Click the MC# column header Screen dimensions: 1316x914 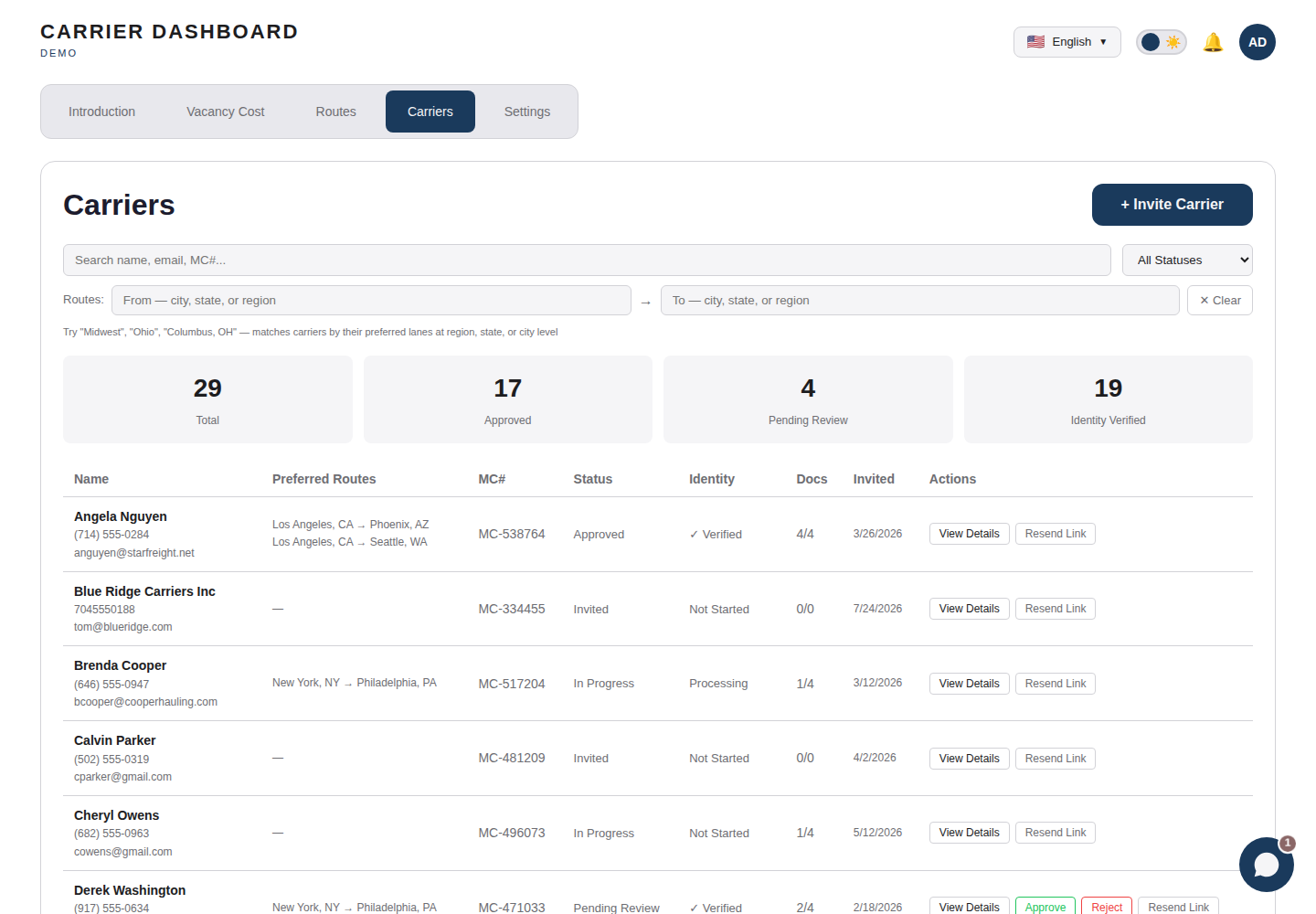tap(492, 479)
